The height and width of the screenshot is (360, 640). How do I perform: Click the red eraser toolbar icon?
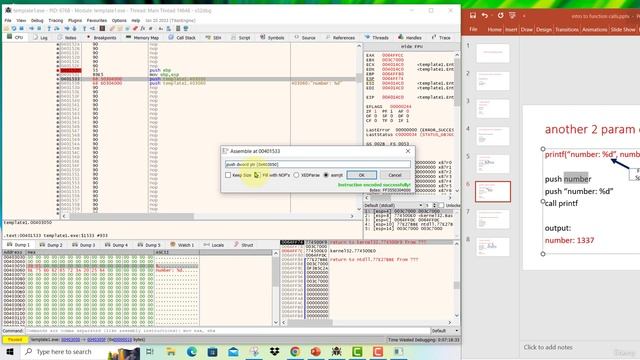pos(135,29)
